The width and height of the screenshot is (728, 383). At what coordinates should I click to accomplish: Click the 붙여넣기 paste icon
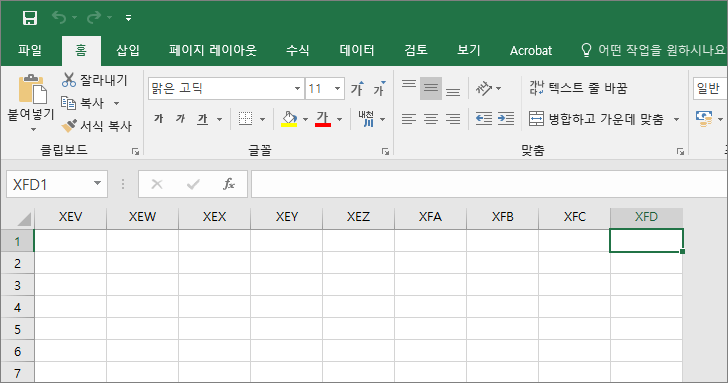pos(32,89)
